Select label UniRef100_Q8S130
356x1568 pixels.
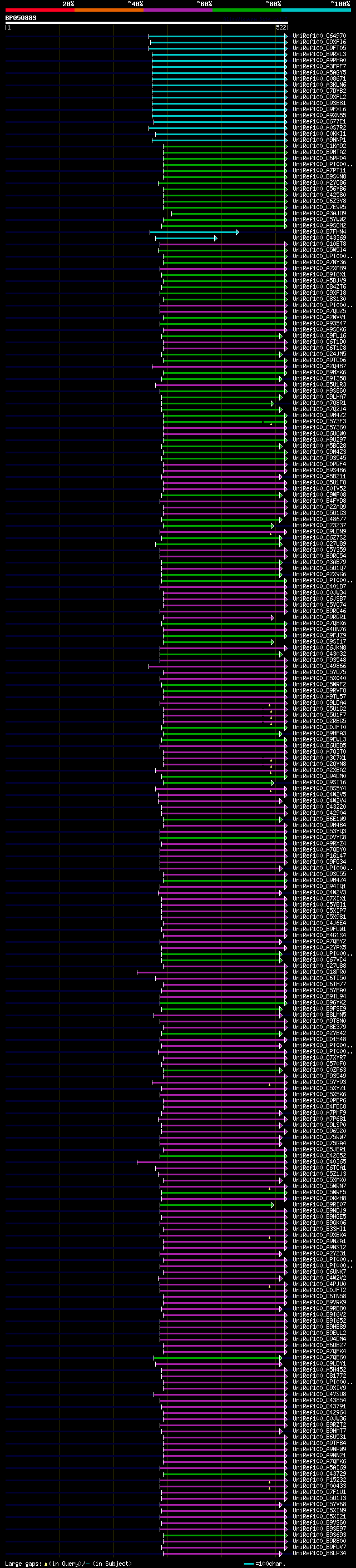pos(319,299)
